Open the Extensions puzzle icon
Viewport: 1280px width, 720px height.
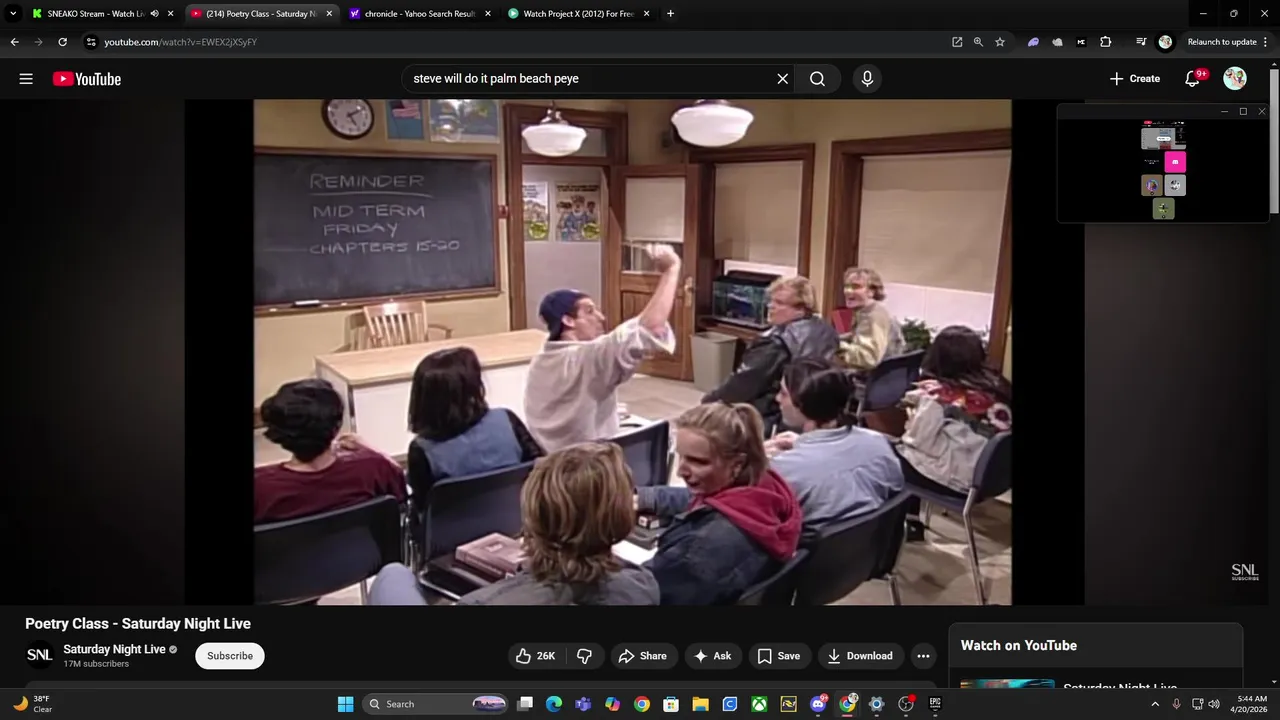coord(1105,42)
